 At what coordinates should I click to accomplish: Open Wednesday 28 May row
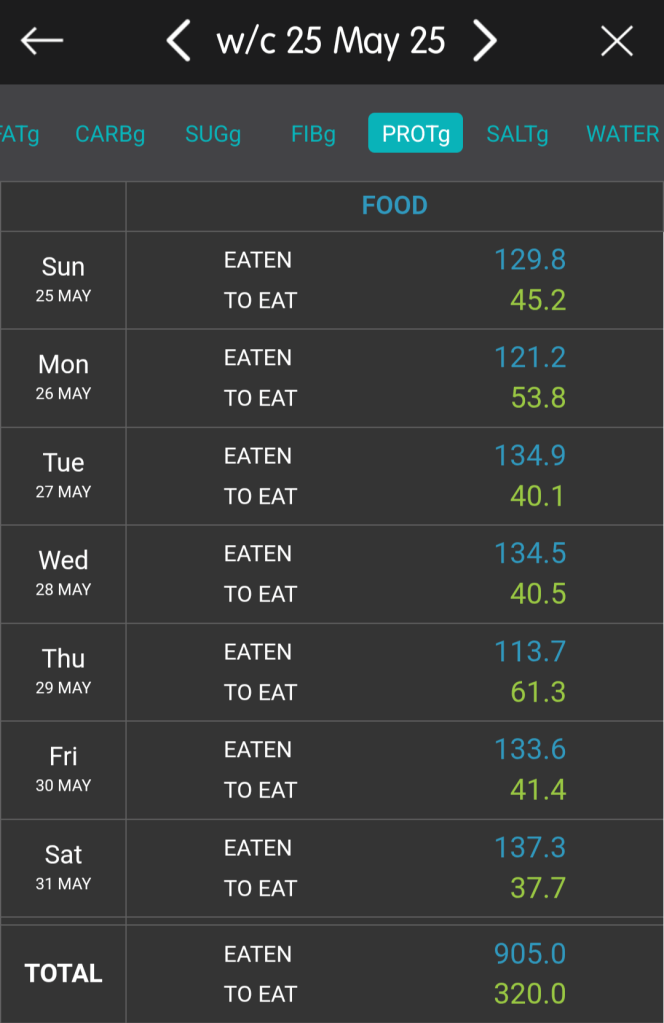coord(63,573)
